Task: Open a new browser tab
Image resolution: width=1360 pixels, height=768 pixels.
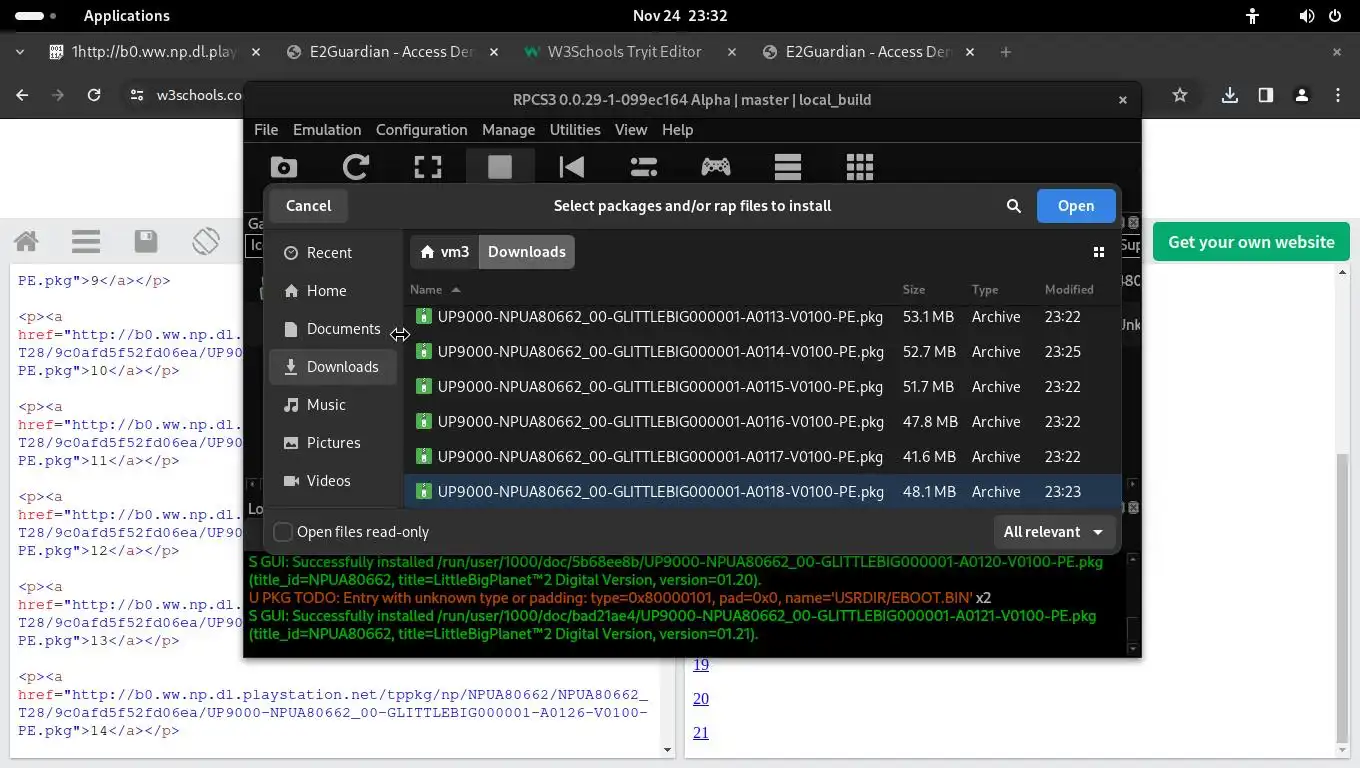Action: [x=1006, y=52]
